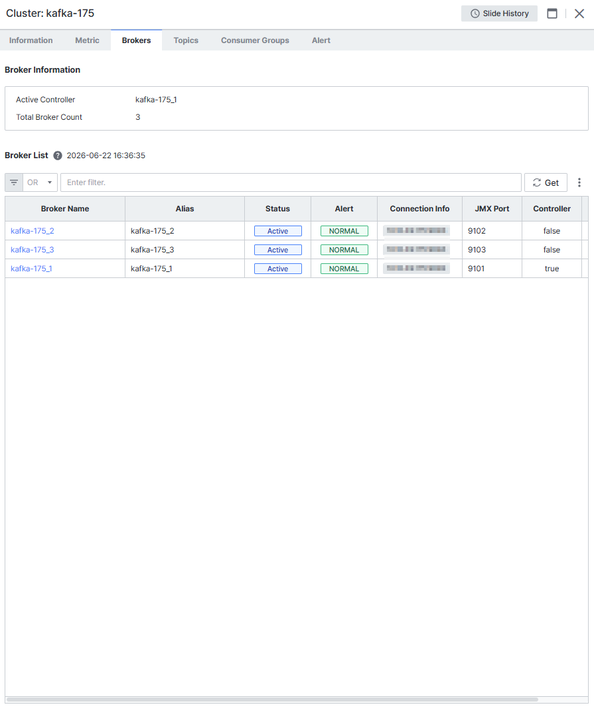This screenshot has height=713, width=594.
Task: Go to the Alert tab
Action: [321, 40]
